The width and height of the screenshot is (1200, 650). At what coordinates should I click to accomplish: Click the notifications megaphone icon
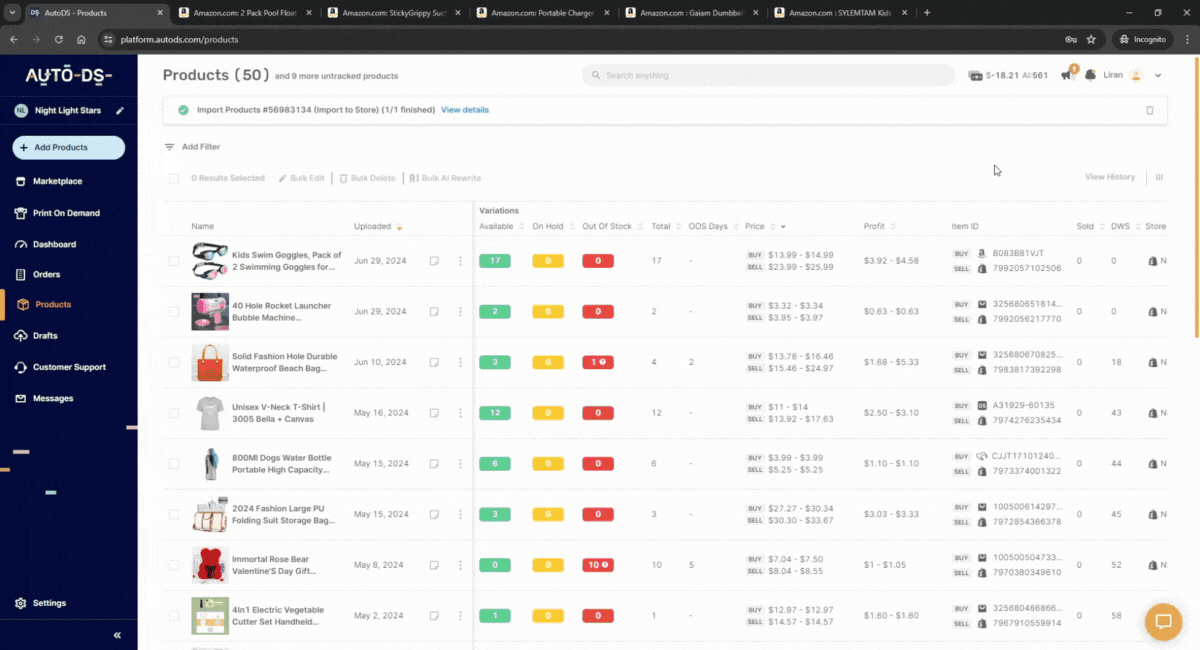pyautogui.click(x=1068, y=76)
